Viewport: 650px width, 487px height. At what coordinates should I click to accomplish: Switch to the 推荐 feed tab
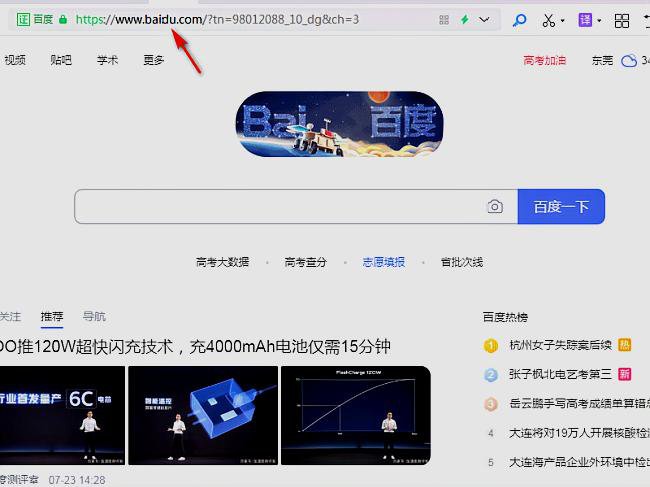click(x=52, y=317)
